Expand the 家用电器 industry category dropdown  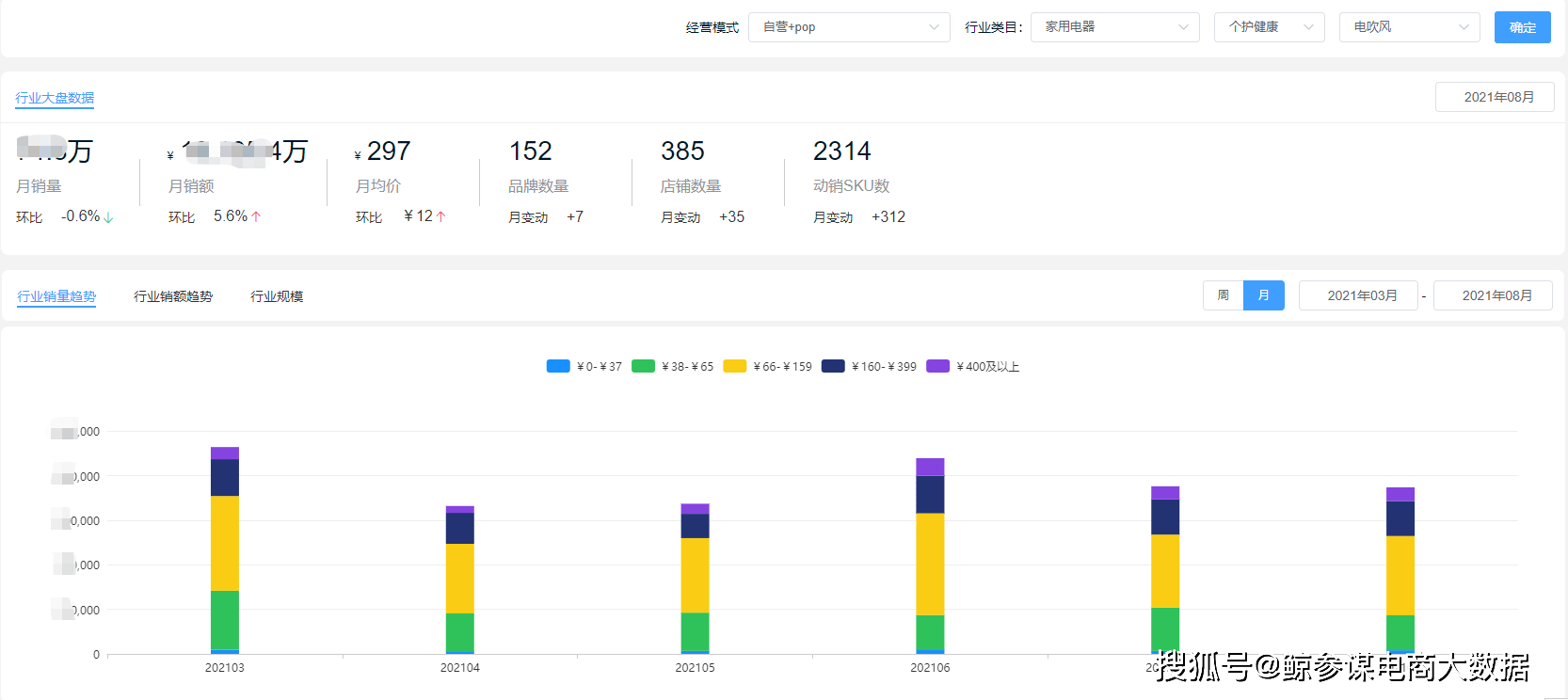1115,27
